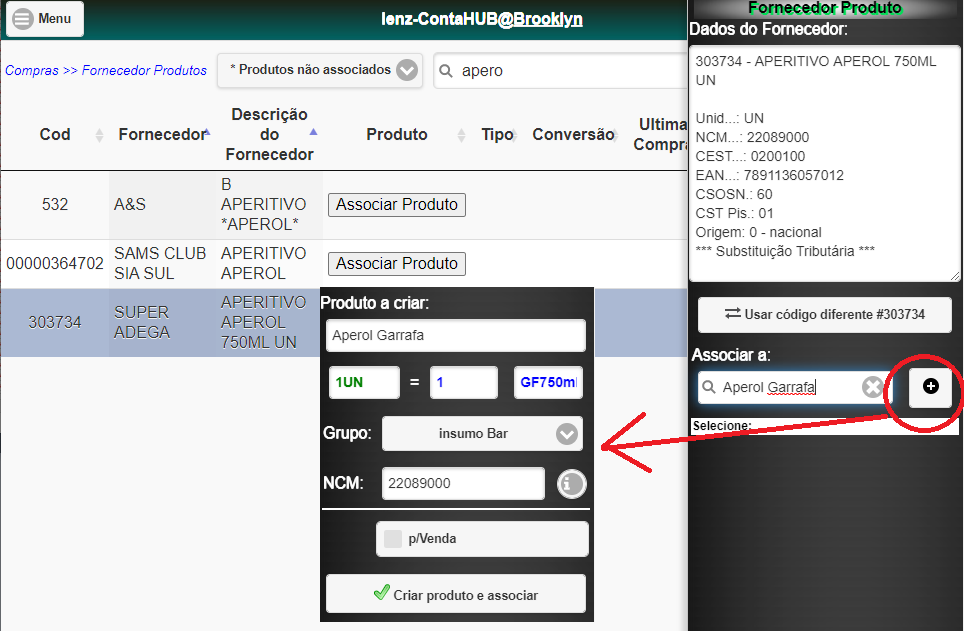The width and height of the screenshot is (964, 631).
Task: Select the SUPER ADEGA row cell
Action: click(x=162, y=322)
